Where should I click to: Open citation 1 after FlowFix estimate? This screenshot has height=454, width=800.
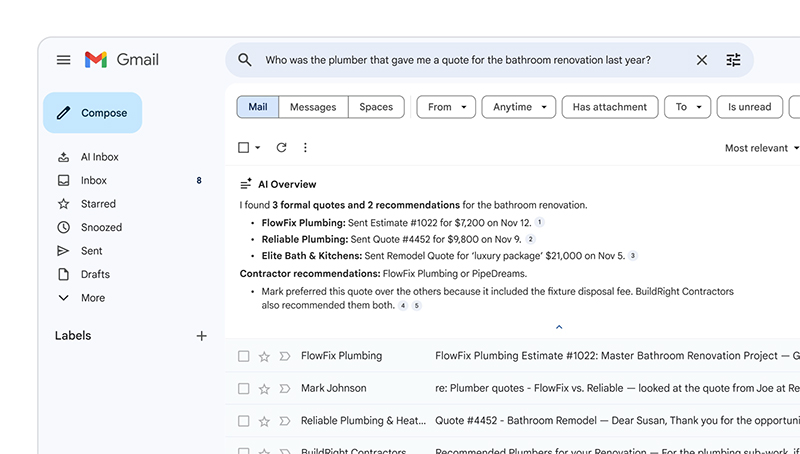[539, 222]
